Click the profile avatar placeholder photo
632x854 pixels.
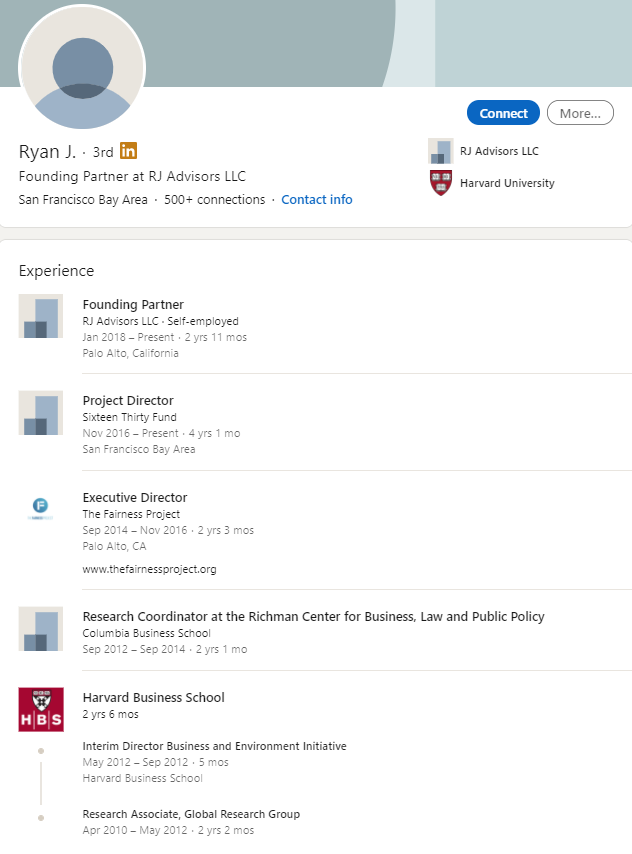click(82, 68)
